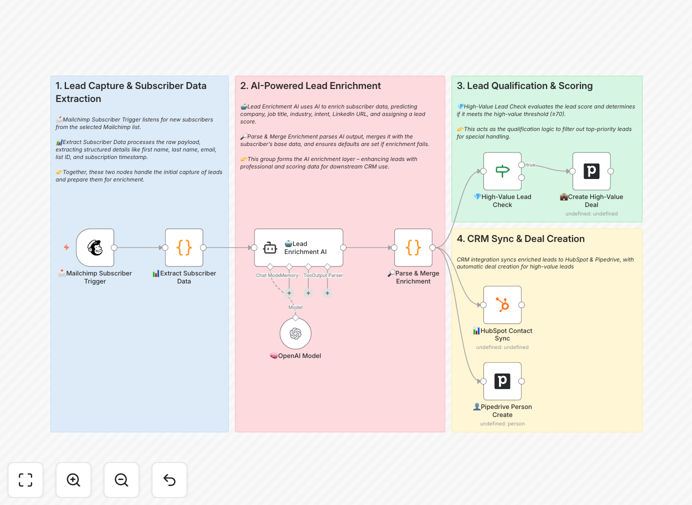Select the Extract Subscriber Data code node
Image resolution: width=692 pixels, height=505 pixels.
[184, 248]
